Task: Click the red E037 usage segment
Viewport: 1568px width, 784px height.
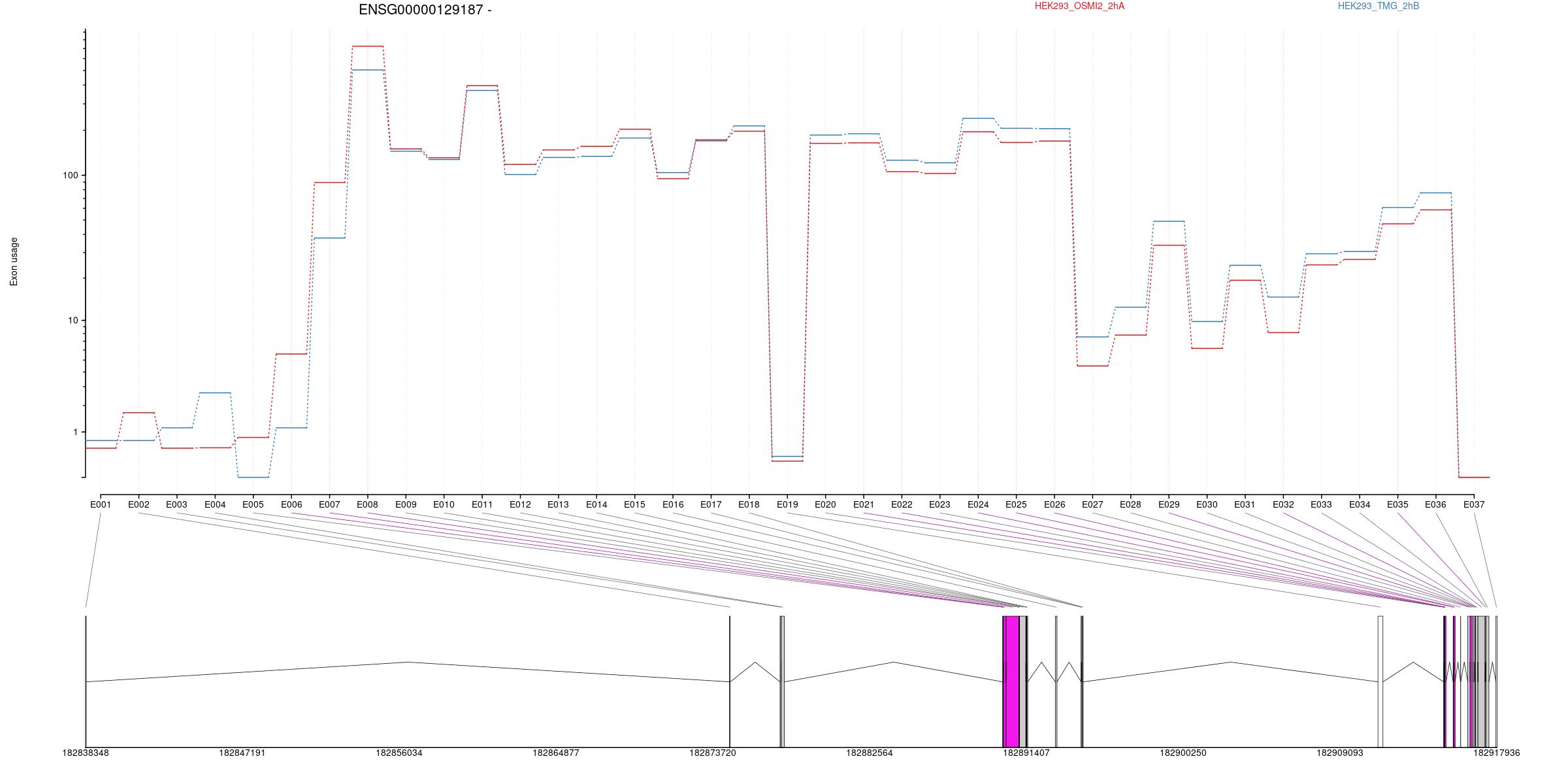Action: [x=1474, y=477]
